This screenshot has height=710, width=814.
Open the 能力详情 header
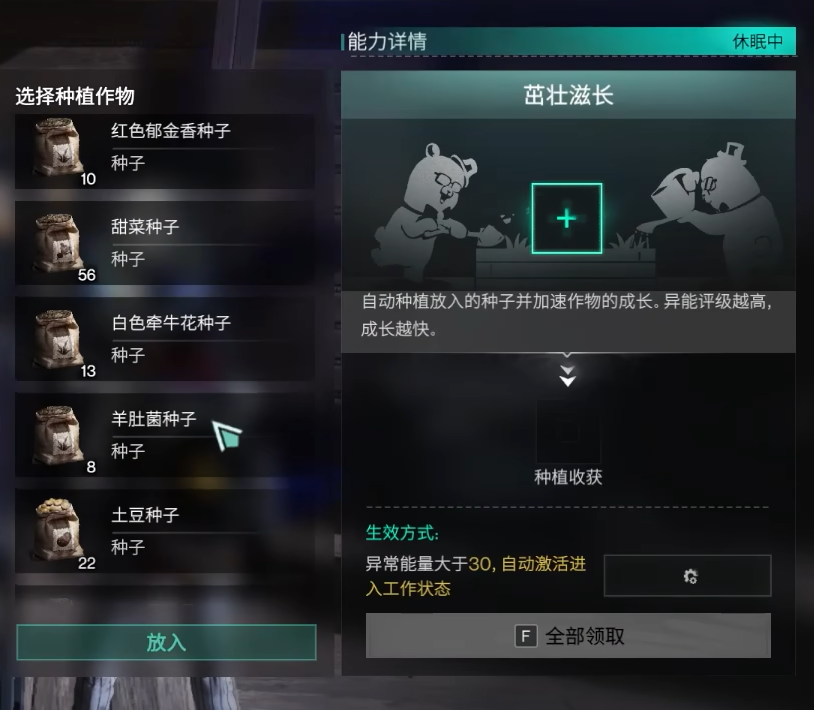click(x=387, y=42)
